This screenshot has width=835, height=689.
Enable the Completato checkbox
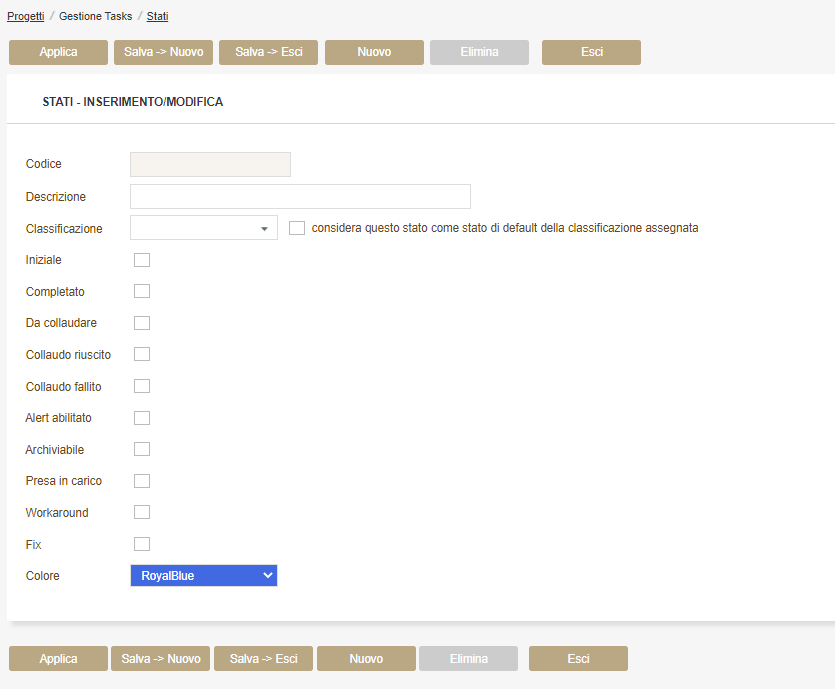[x=142, y=291]
